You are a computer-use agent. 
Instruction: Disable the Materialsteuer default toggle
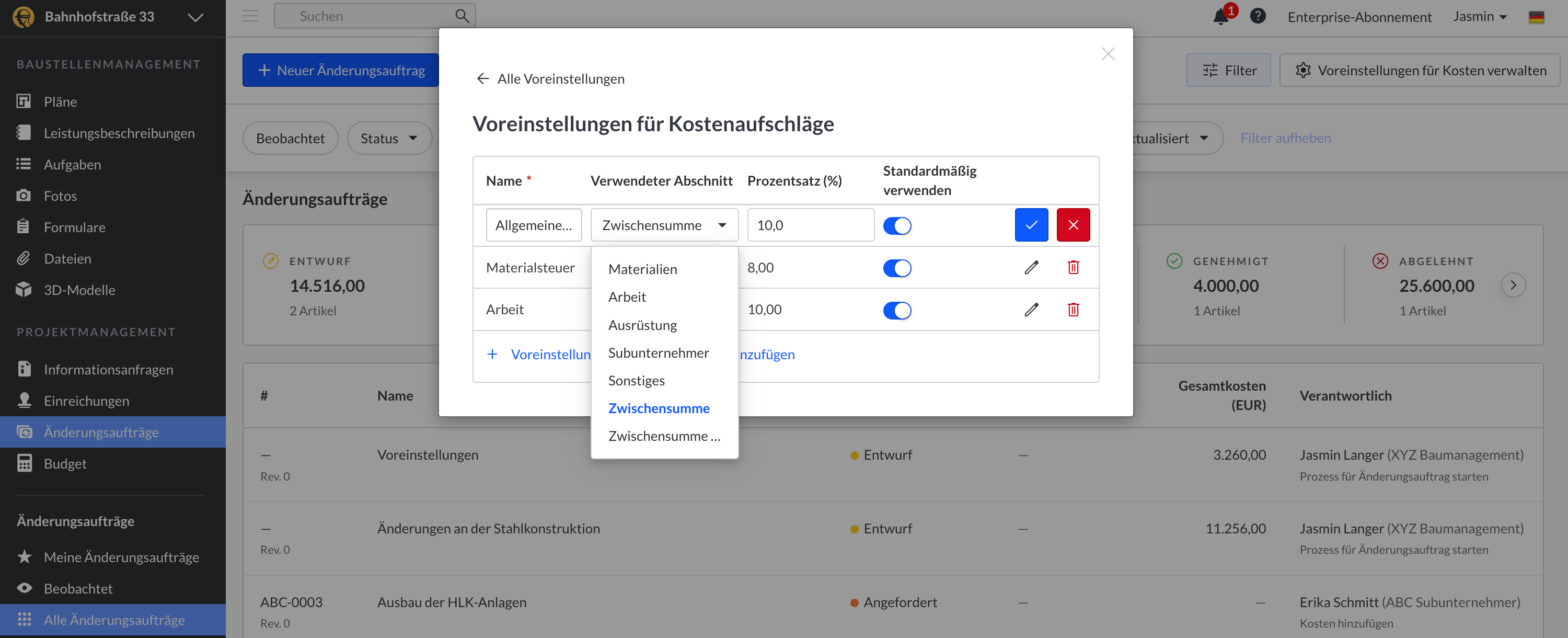pyautogui.click(x=896, y=268)
